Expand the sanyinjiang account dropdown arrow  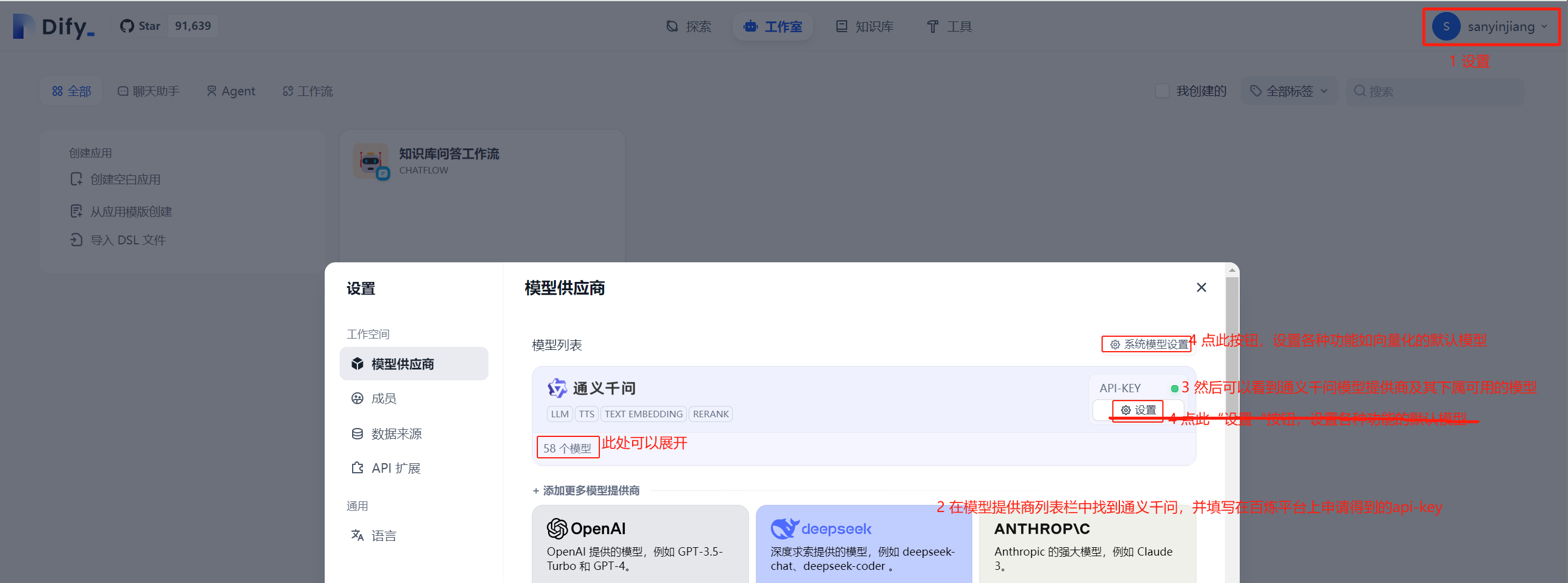[1544, 26]
